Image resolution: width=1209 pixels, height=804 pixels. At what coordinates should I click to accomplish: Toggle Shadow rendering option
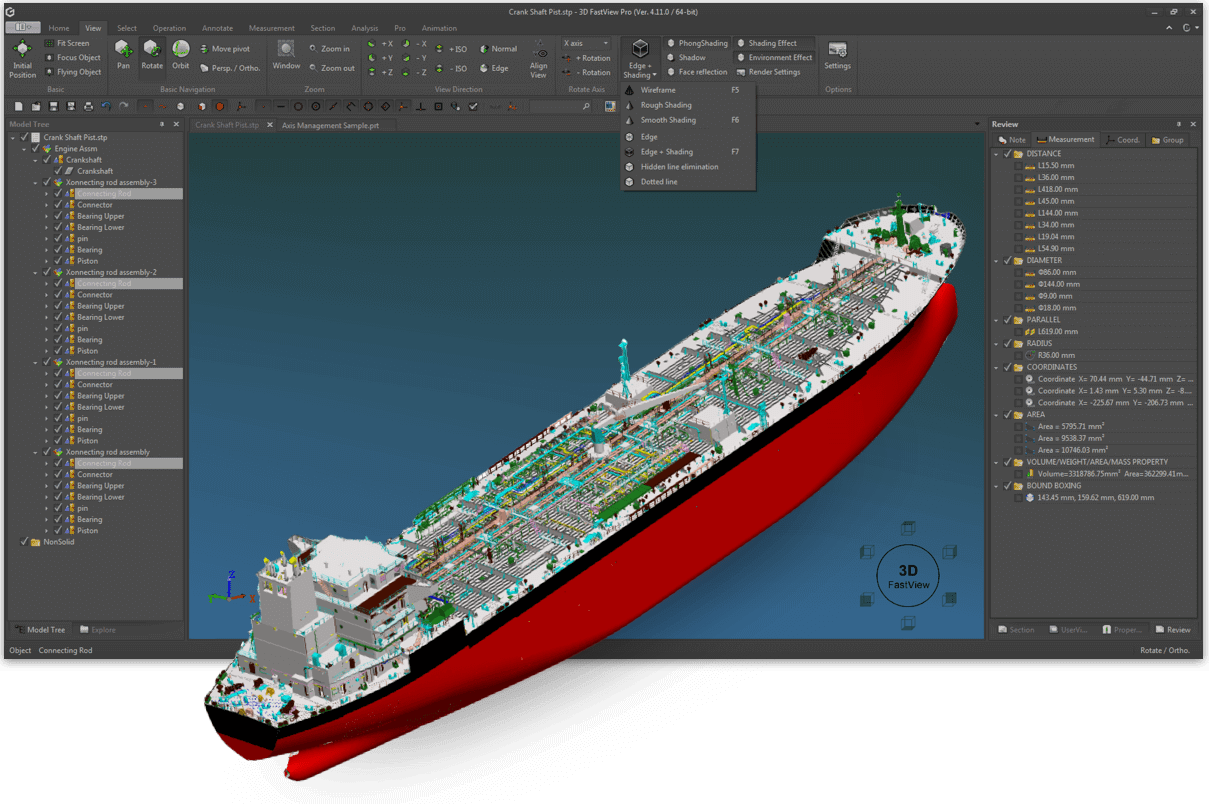(686, 57)
